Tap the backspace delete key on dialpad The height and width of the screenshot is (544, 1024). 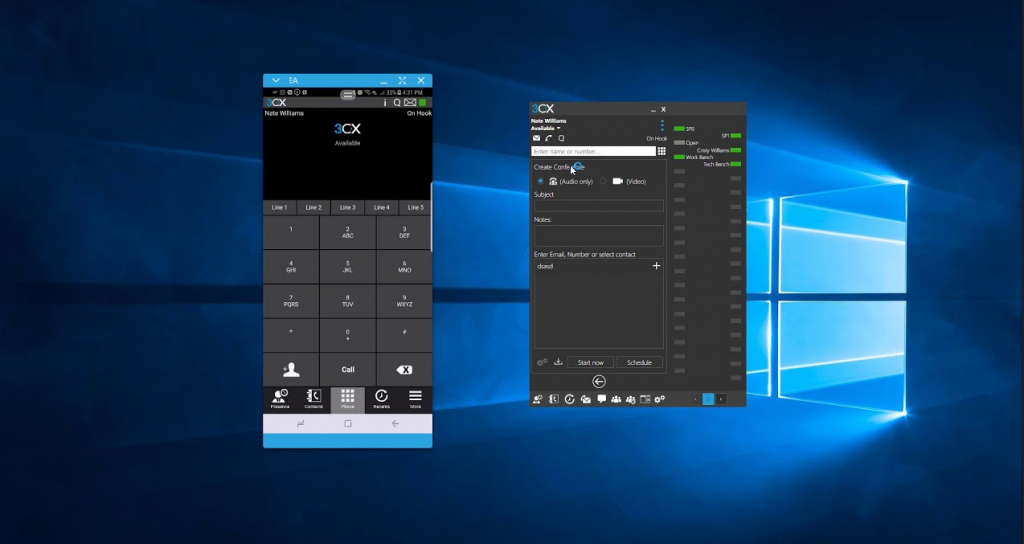[404, 370]
